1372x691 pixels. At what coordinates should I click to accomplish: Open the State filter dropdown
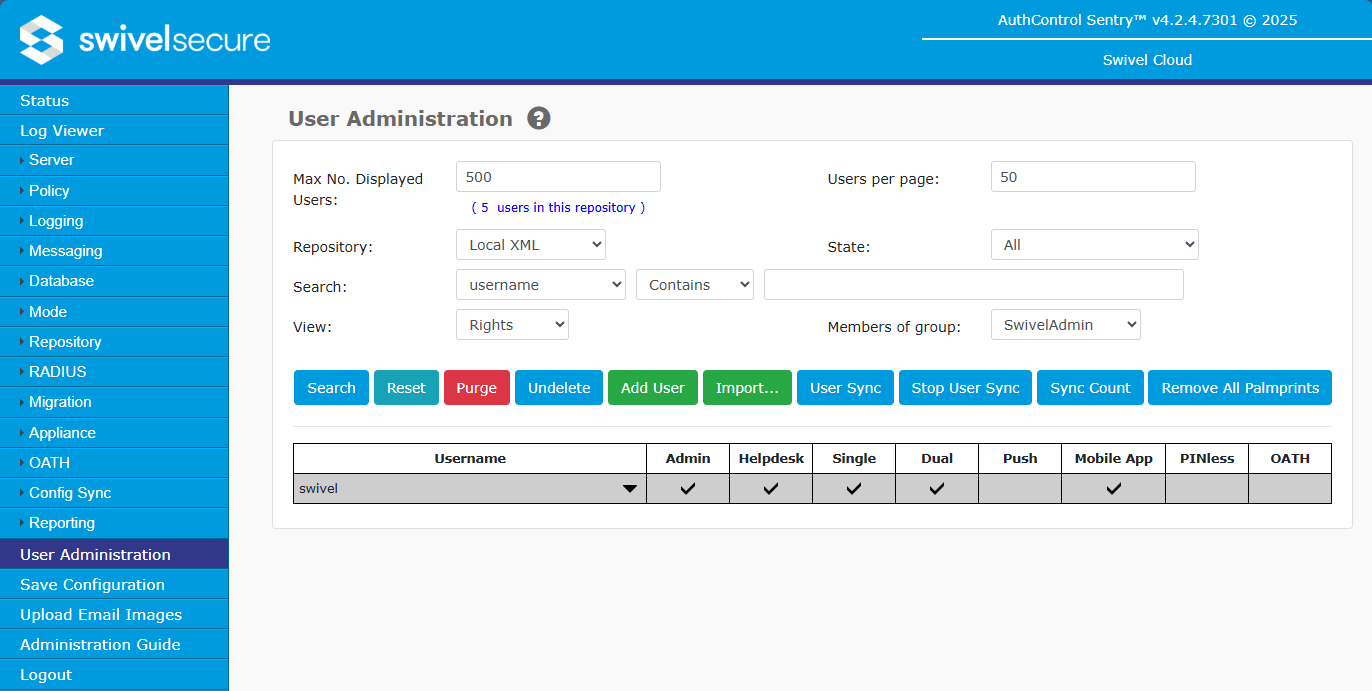pos(1094,244)
